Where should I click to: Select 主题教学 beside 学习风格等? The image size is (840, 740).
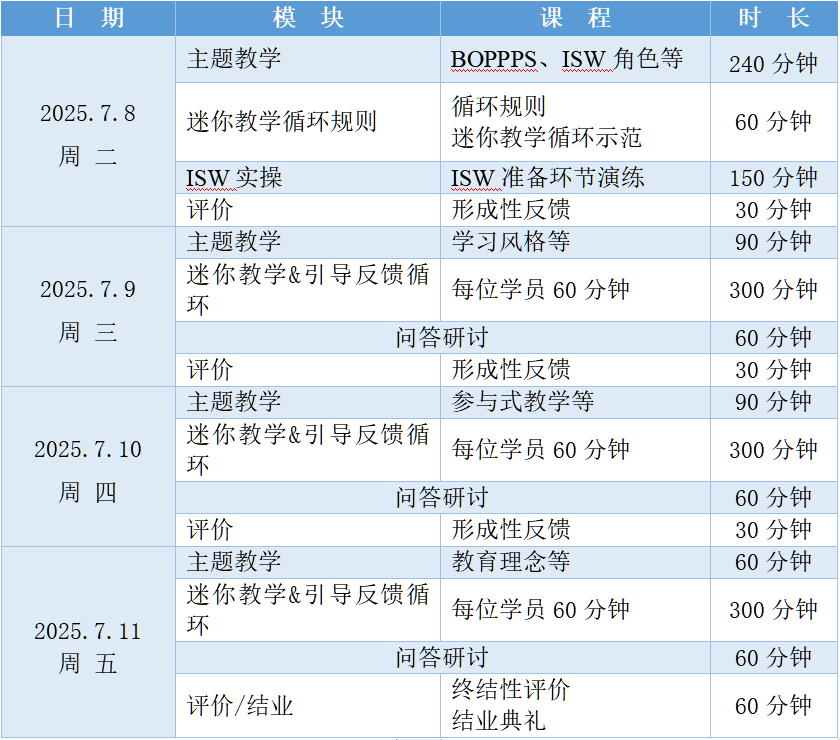click(308, 243)
